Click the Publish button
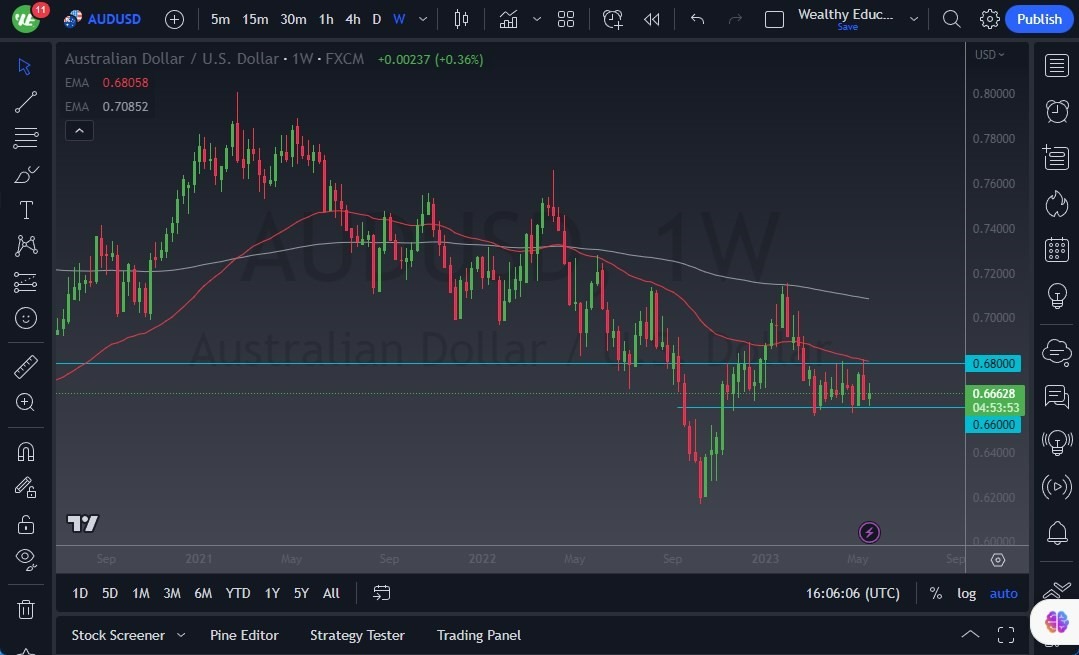This screenshot has width=1079, height=655. tap(1039, 18)
